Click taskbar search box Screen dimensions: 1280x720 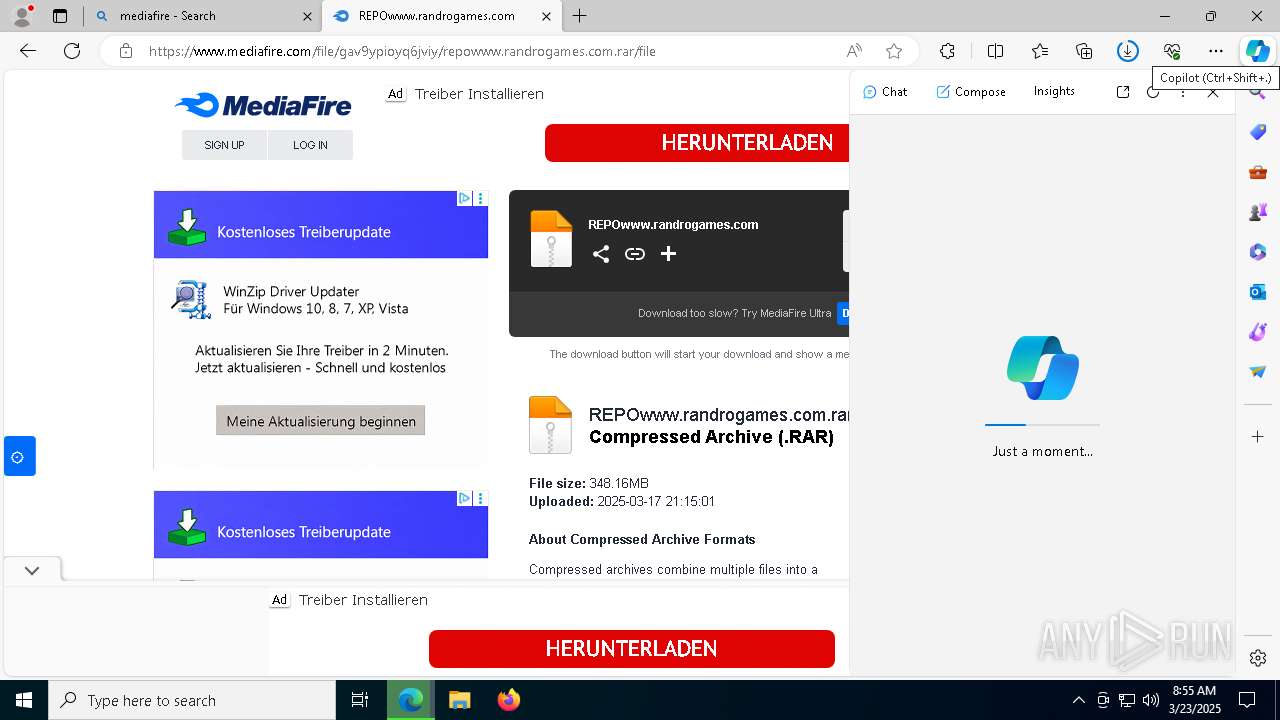pyautogui.click(x=192, y=700)
